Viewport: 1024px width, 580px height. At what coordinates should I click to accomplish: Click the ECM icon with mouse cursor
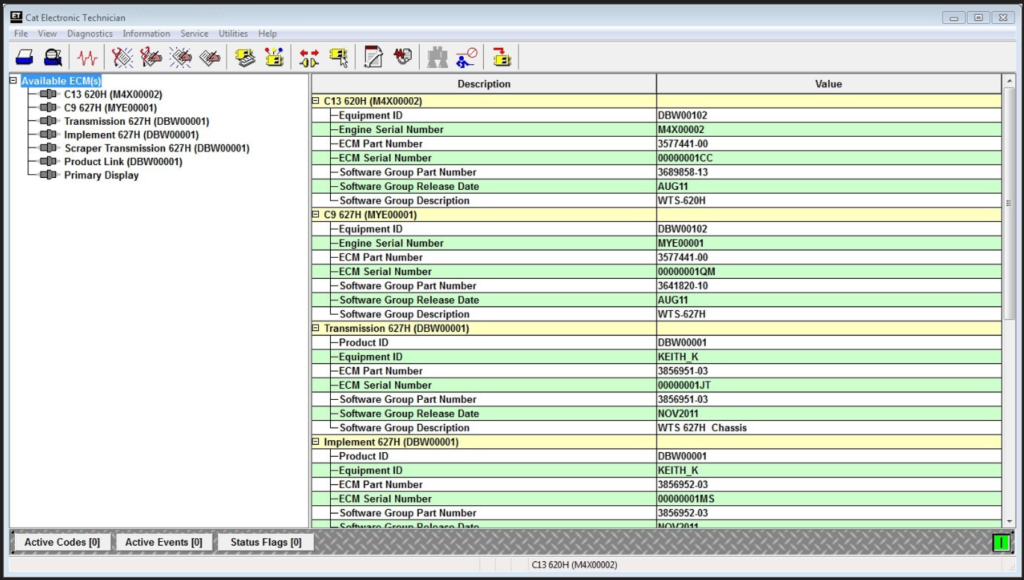click(339, 58)
